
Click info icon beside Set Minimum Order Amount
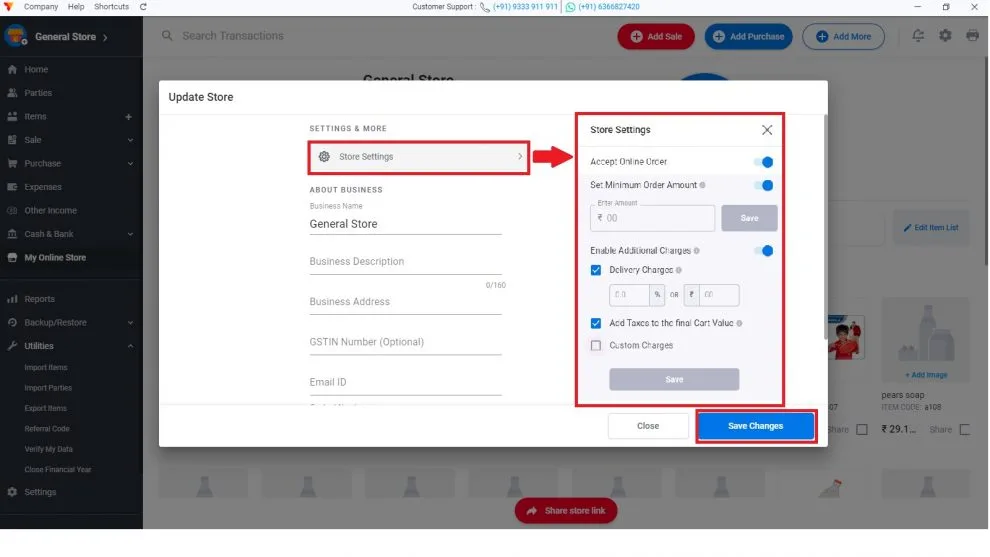pos(703,185)
